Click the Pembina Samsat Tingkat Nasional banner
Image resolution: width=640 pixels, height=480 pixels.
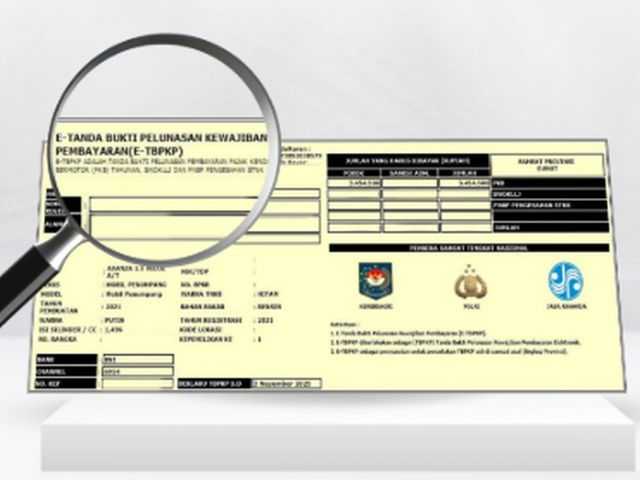tap(467, 247)
